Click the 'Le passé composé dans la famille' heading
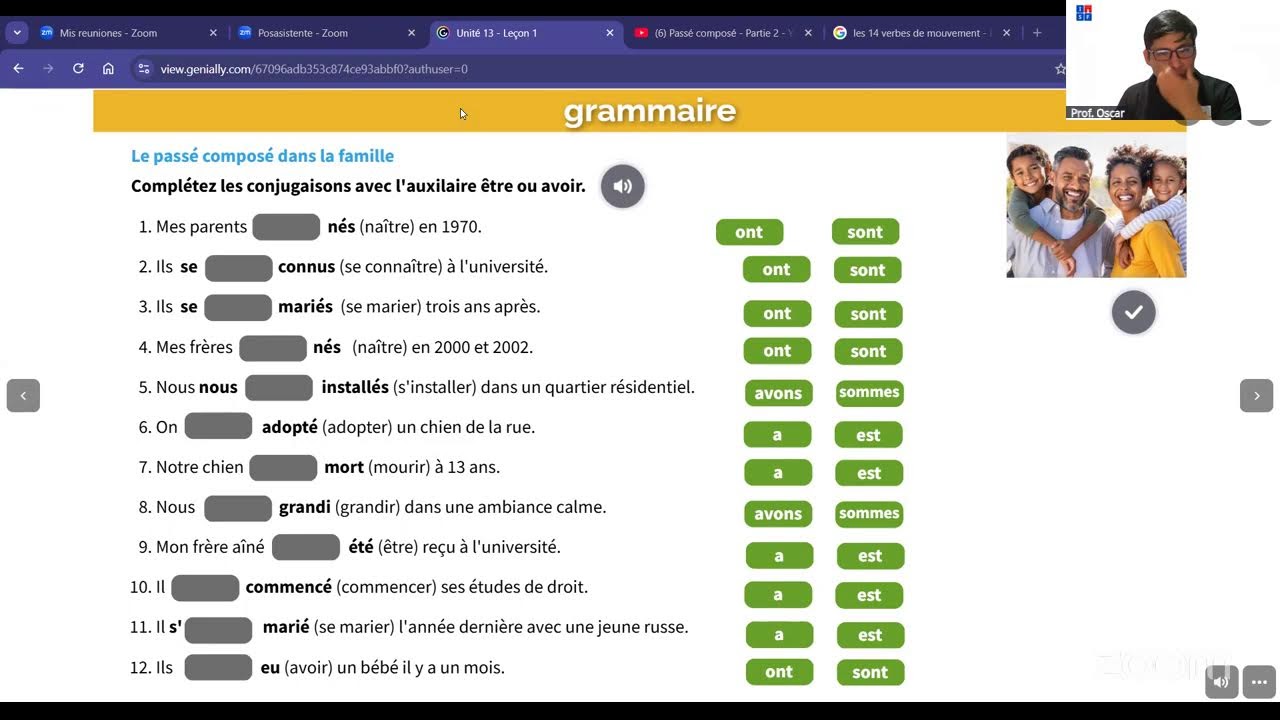Screen dimensions: 1280x720 (x=262, y=156)
